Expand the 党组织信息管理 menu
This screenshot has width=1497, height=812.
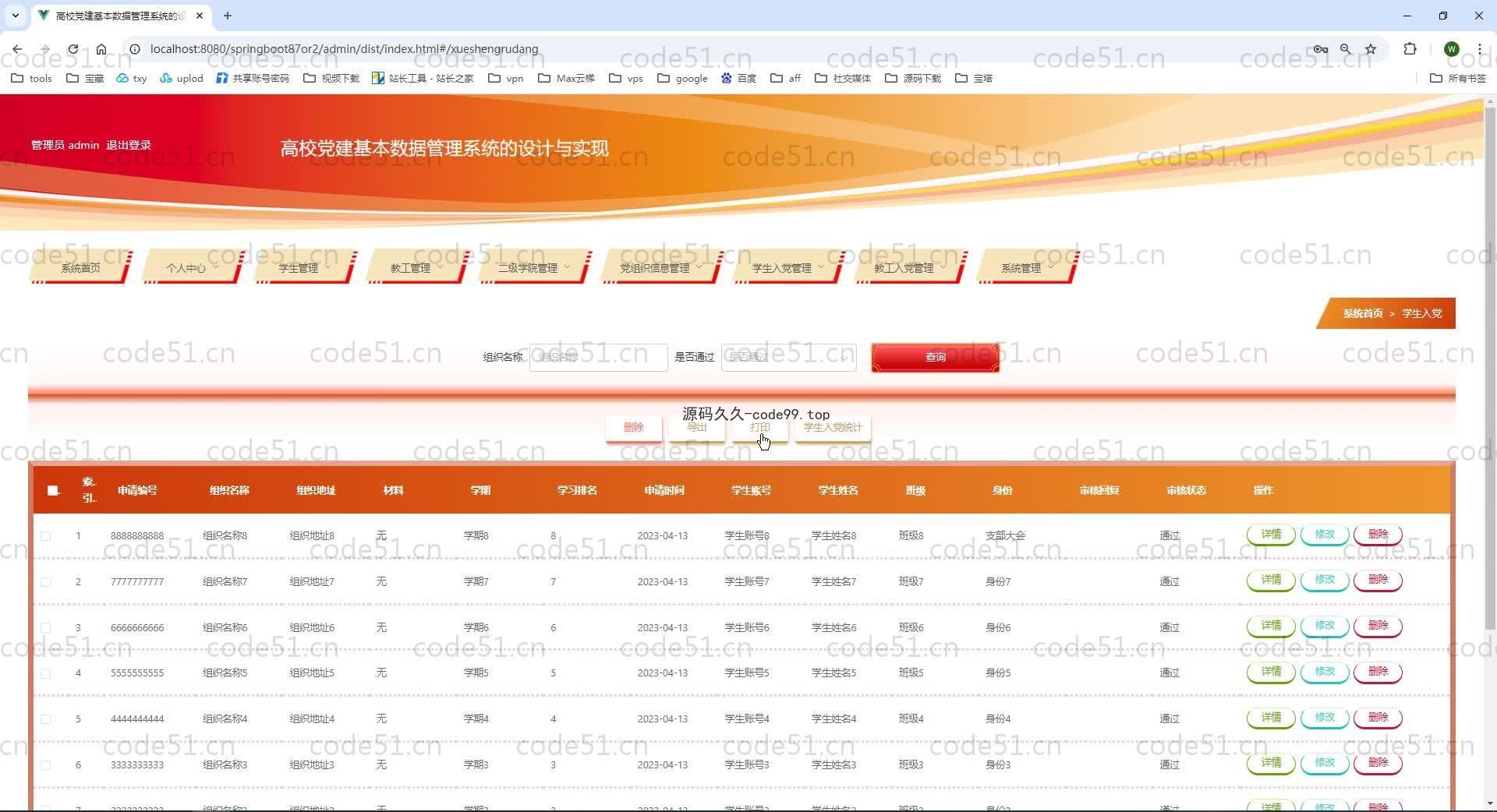pos(660,267)
